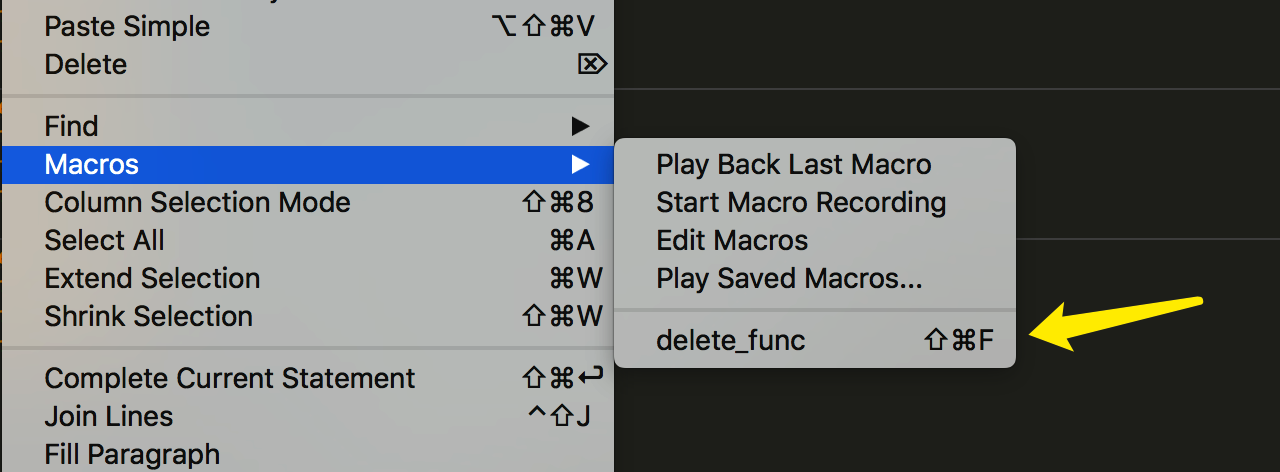This screenshot has width=1280, height=472.
Task: Open the Find submenu
Action: [x=307, y=127]
